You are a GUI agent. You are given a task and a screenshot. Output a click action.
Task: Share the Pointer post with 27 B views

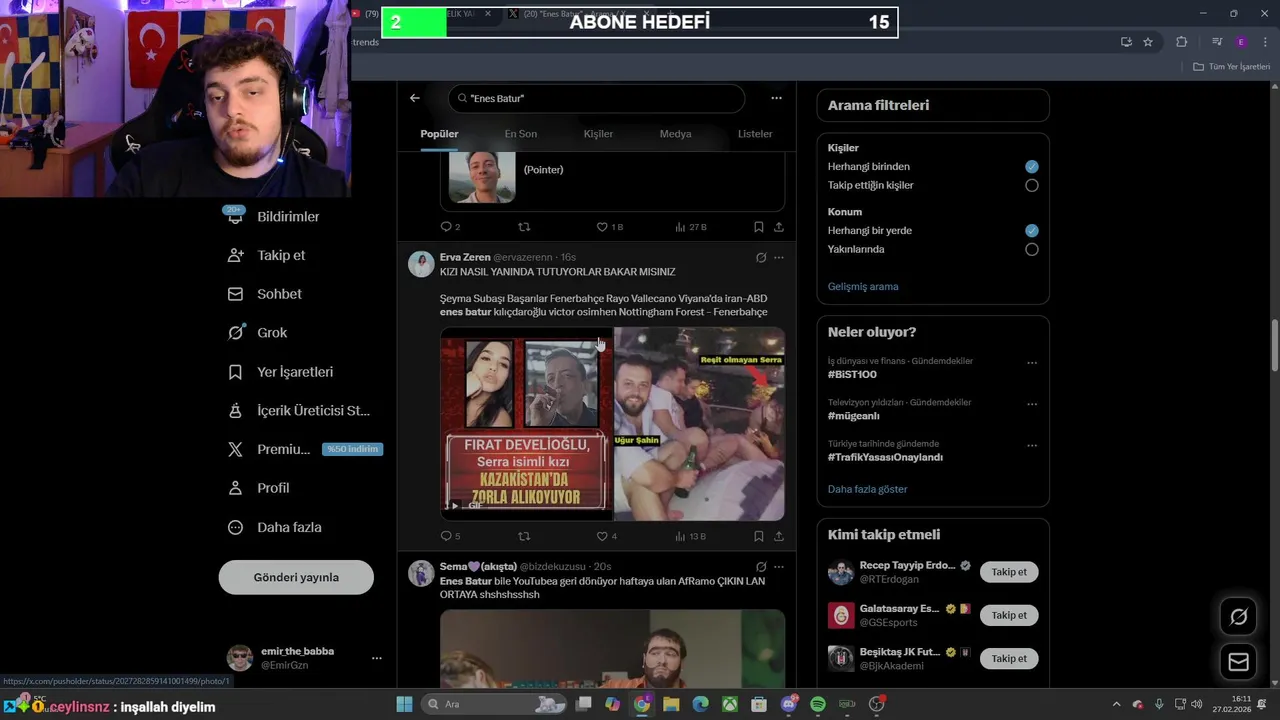point(779,227)
